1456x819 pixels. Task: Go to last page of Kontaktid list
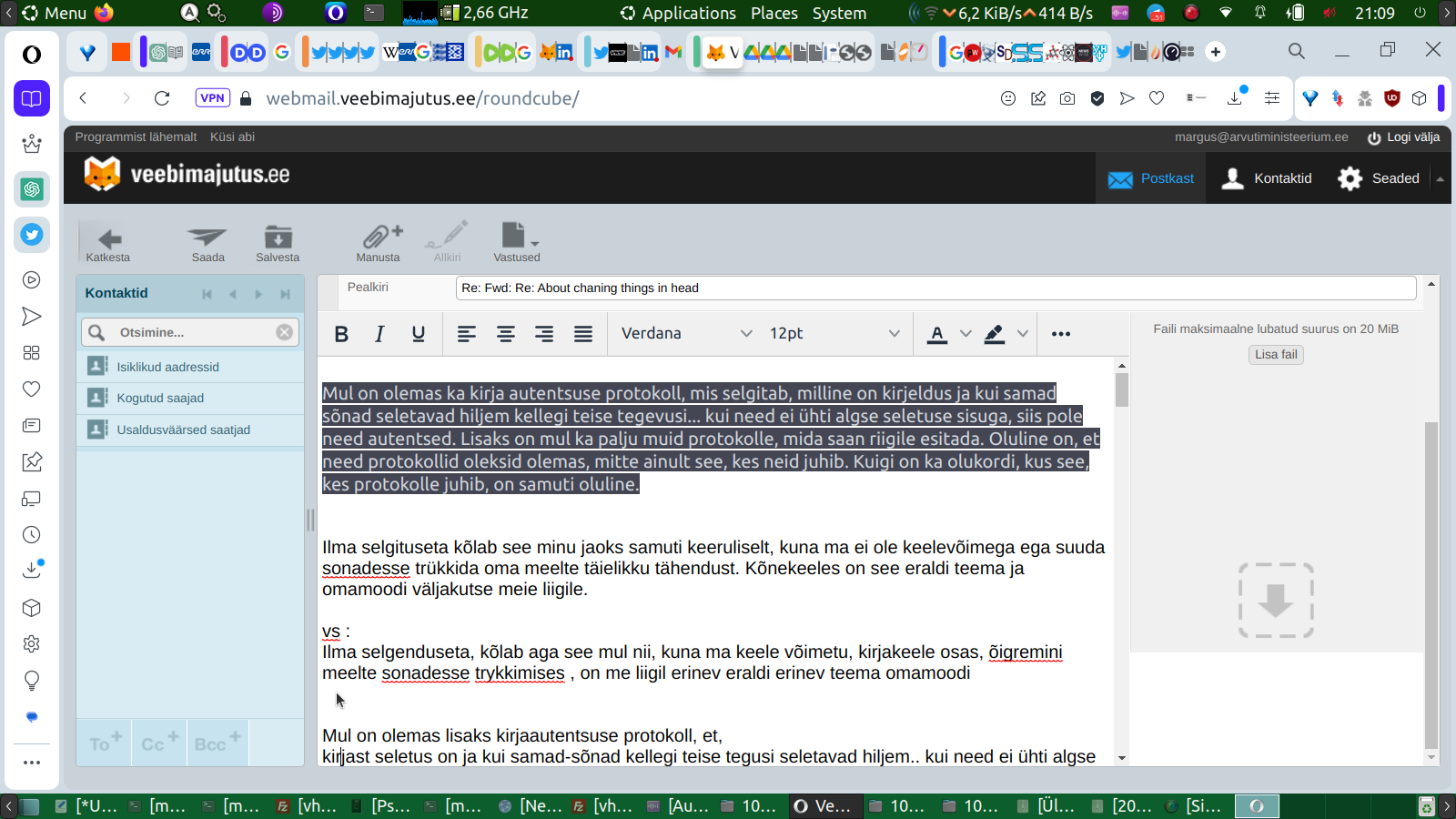coord(285,294)
